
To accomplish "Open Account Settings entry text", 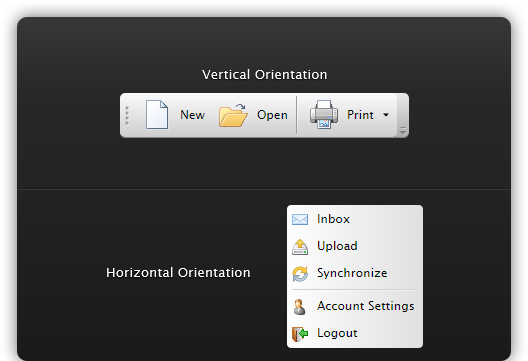I will 366,306.
